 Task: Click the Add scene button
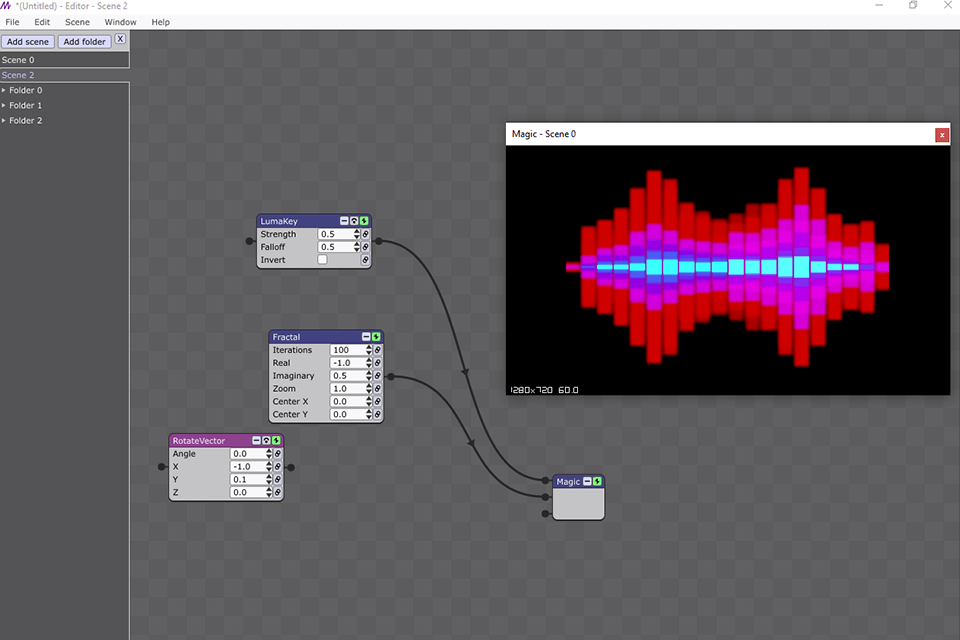pyautogui.click(x=28, y=41)
